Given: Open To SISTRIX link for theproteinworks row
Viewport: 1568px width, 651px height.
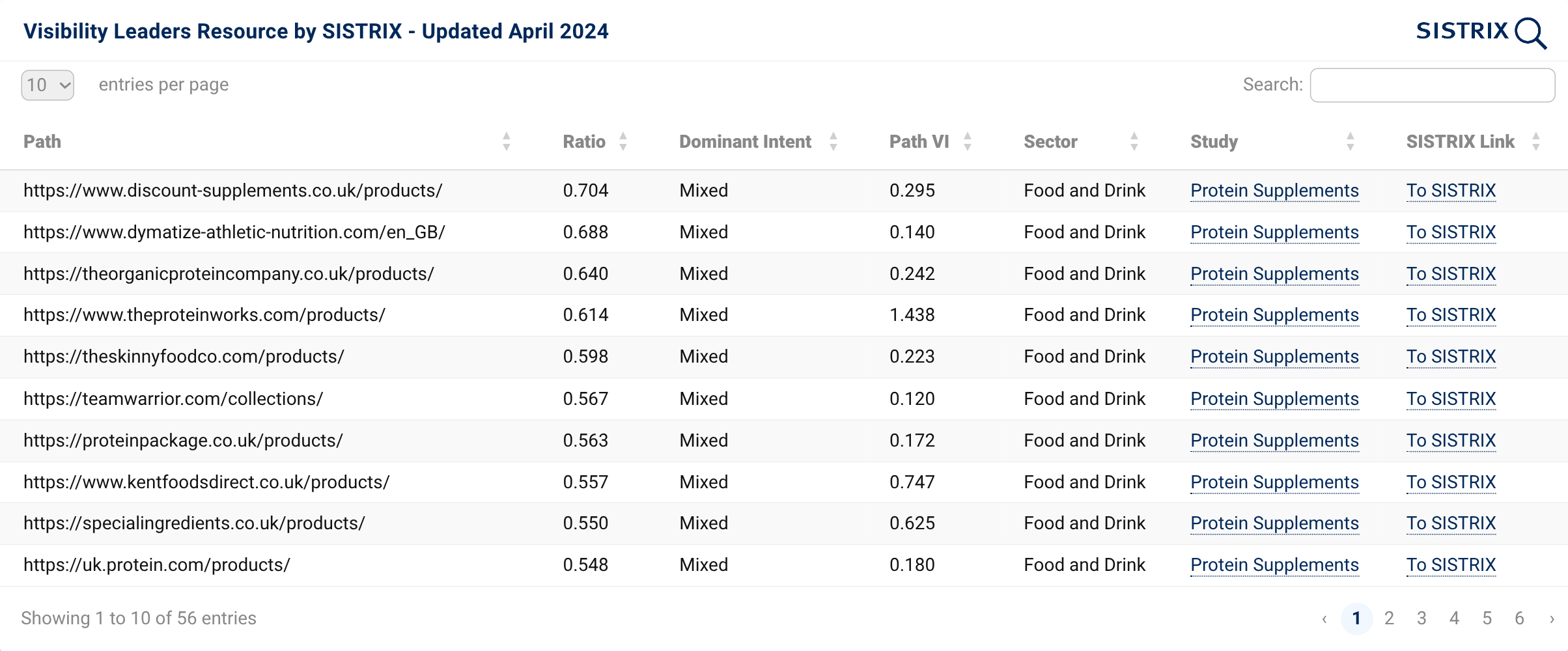Looking at the screenshot, I should (x=1451, y=315).
